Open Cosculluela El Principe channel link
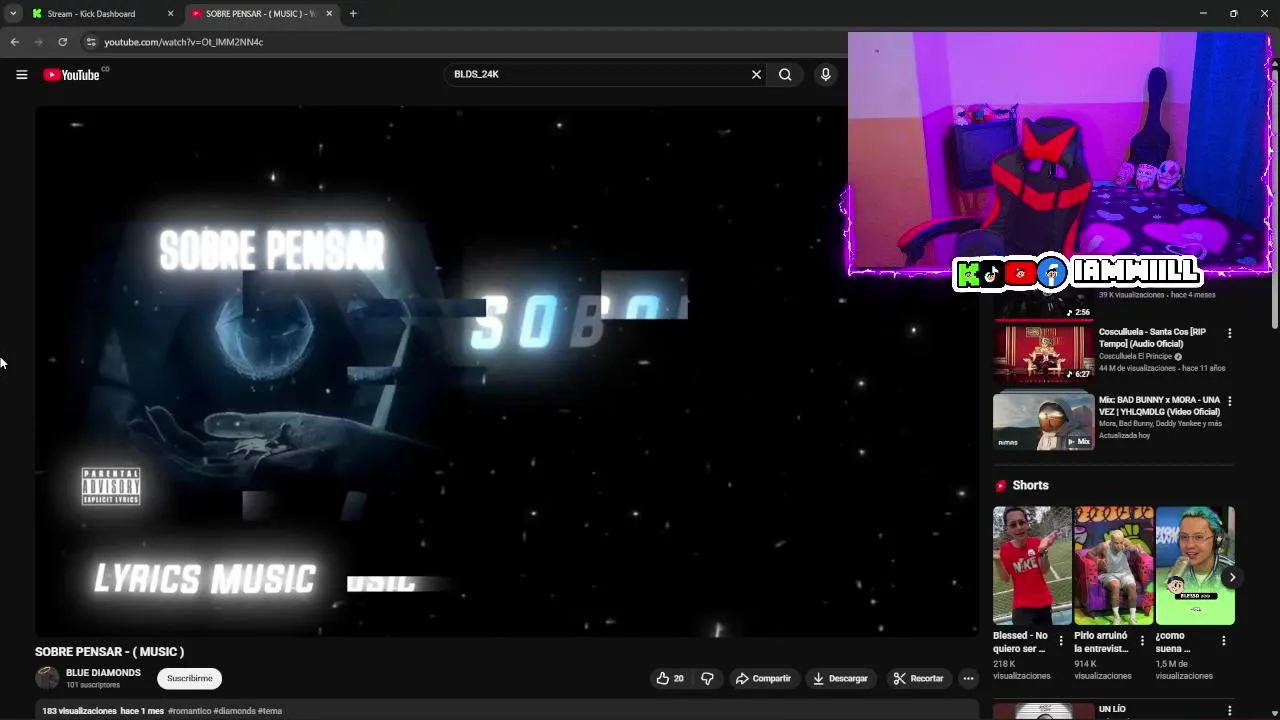 1136,356
